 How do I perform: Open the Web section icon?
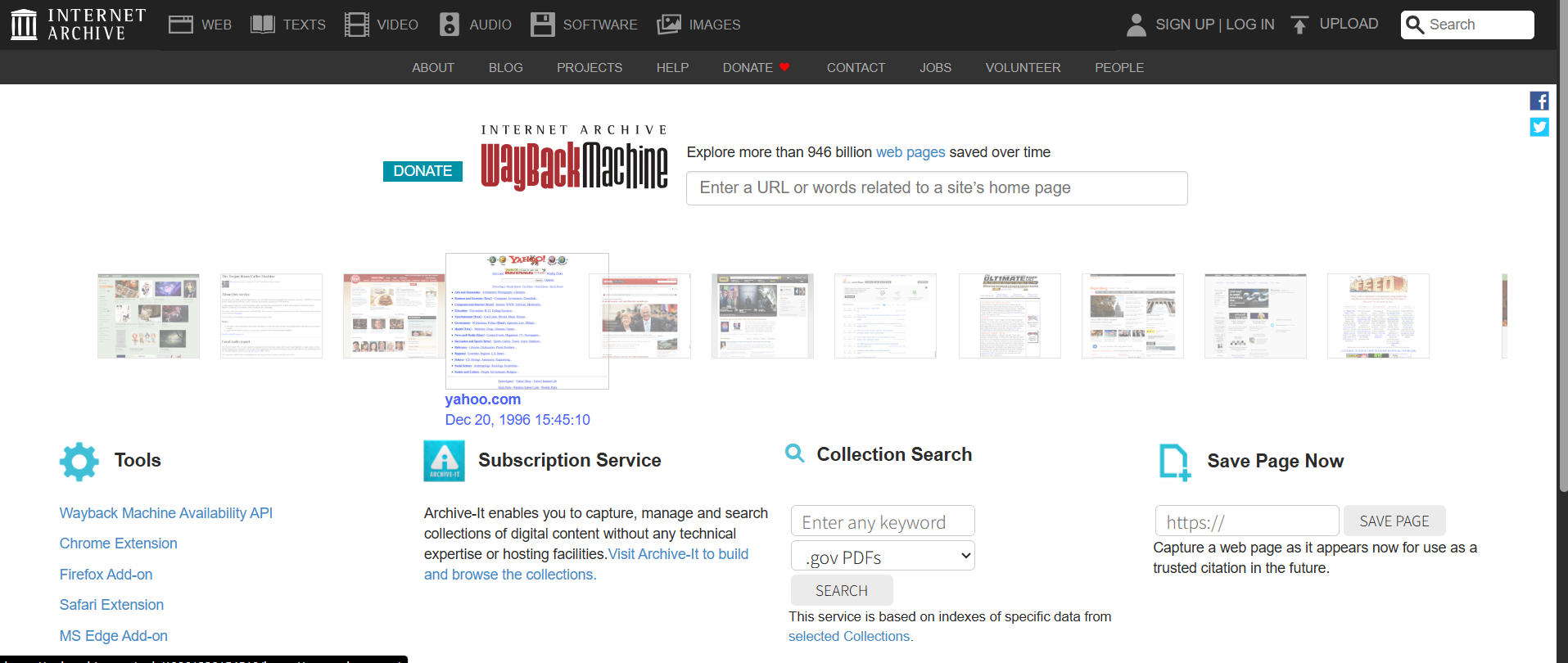coord(180,25)
